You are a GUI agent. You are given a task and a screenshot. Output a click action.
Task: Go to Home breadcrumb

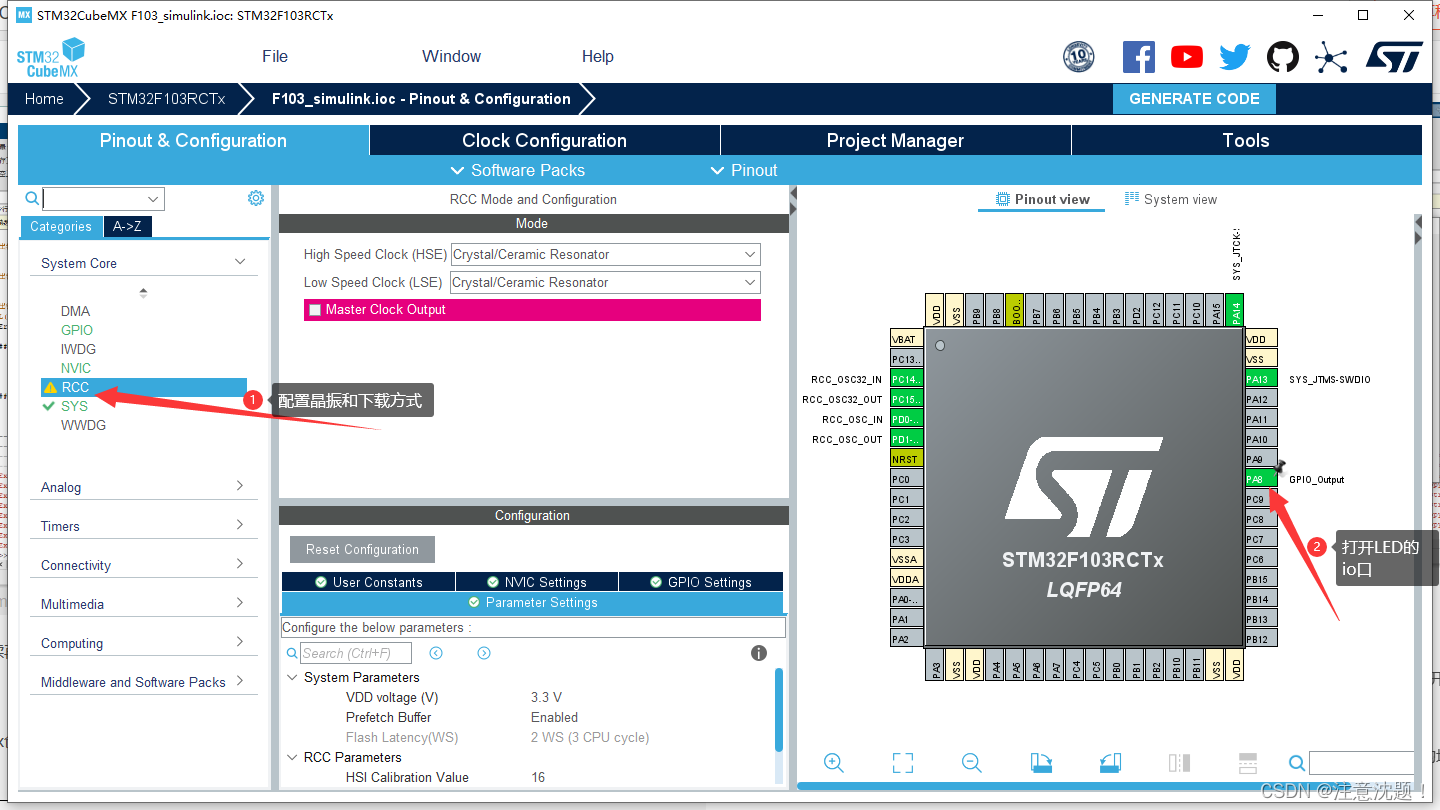[x=44, y=99]
